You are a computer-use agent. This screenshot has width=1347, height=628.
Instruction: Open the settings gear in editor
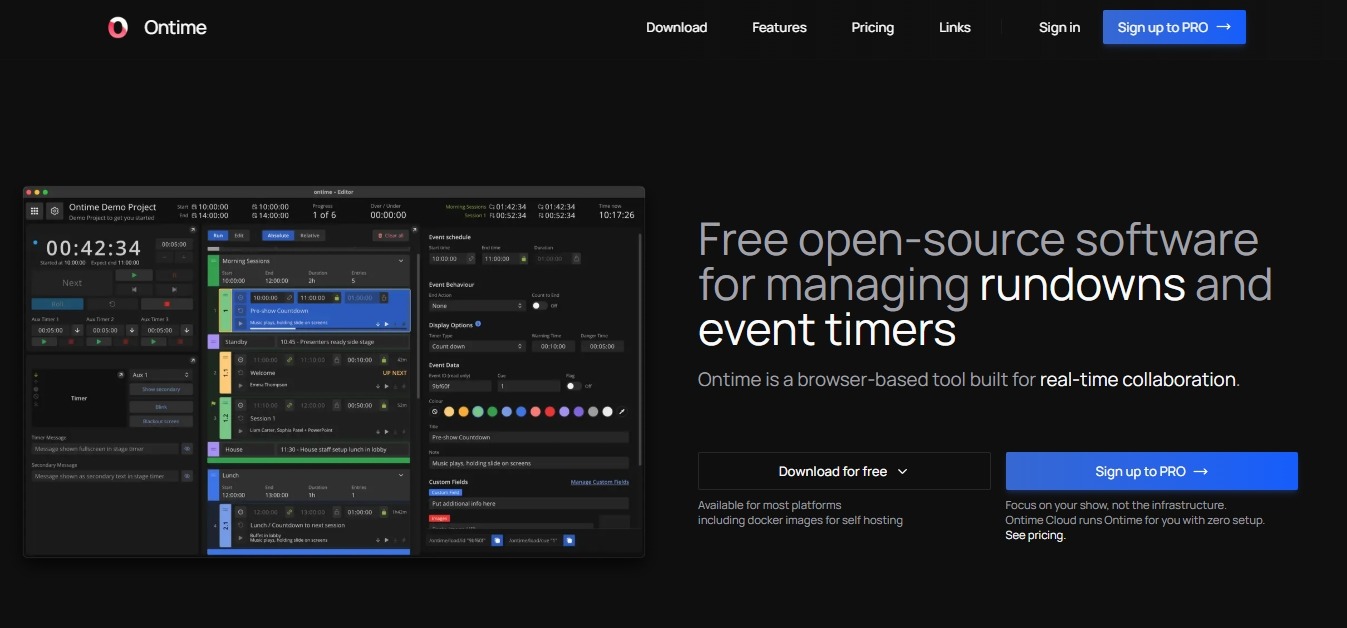tap(54, 211)
